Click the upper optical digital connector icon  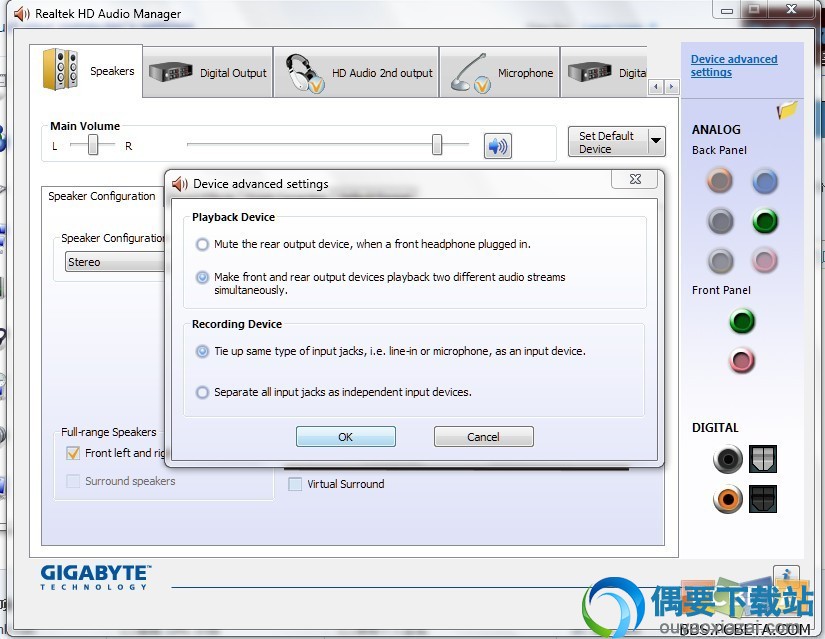(763, 459)
